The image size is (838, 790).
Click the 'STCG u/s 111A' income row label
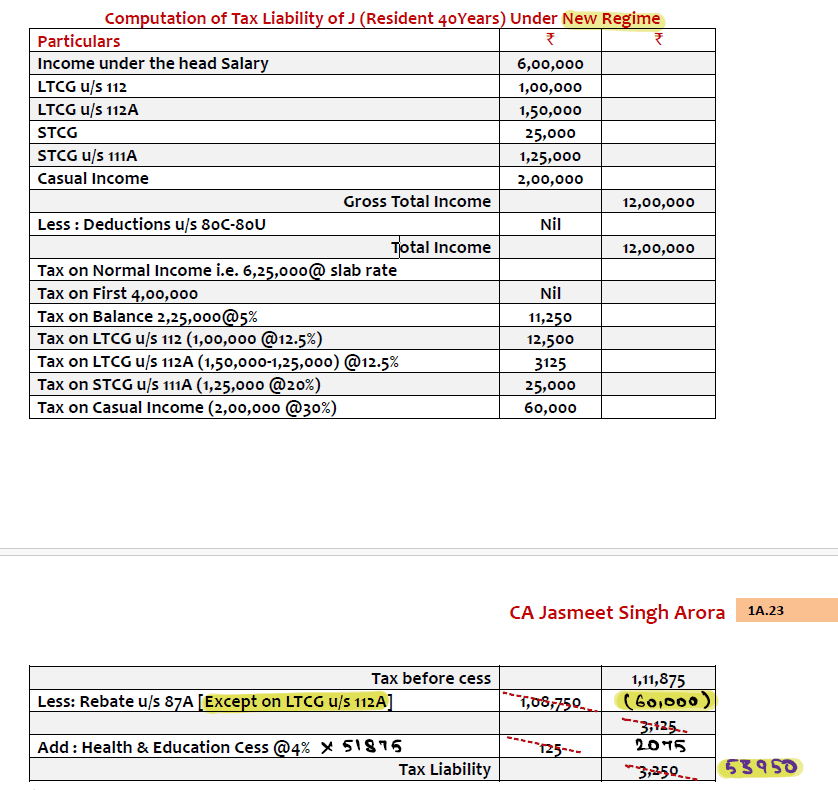pos(87,156)
